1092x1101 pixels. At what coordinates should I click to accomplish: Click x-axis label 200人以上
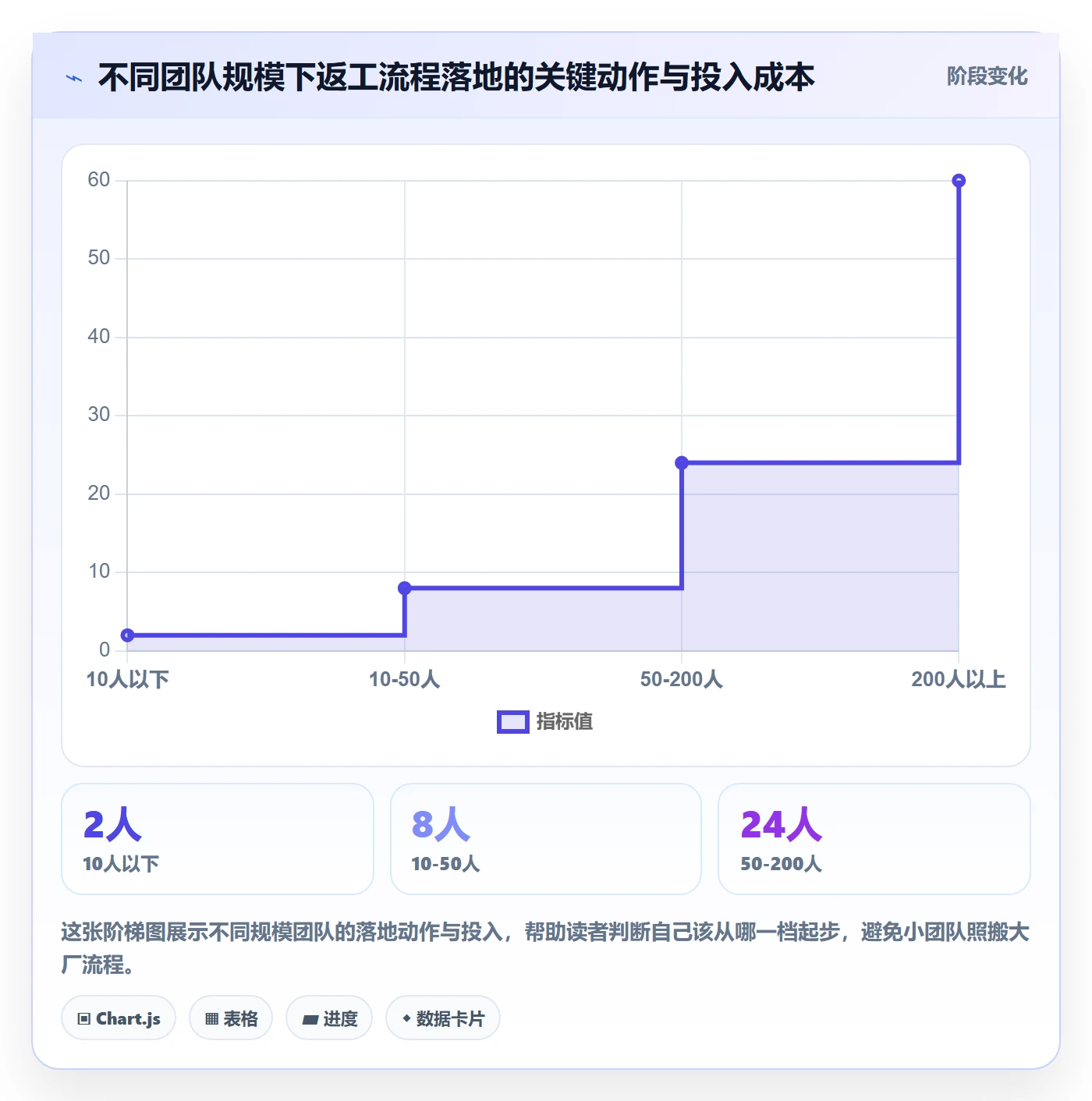(959, 680)
